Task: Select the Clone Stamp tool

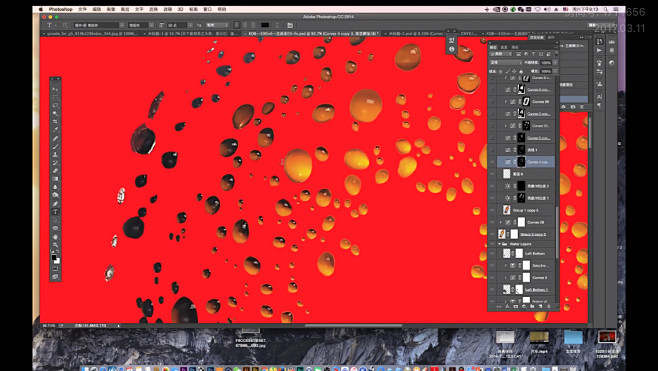Action: [x=55, y=154]
